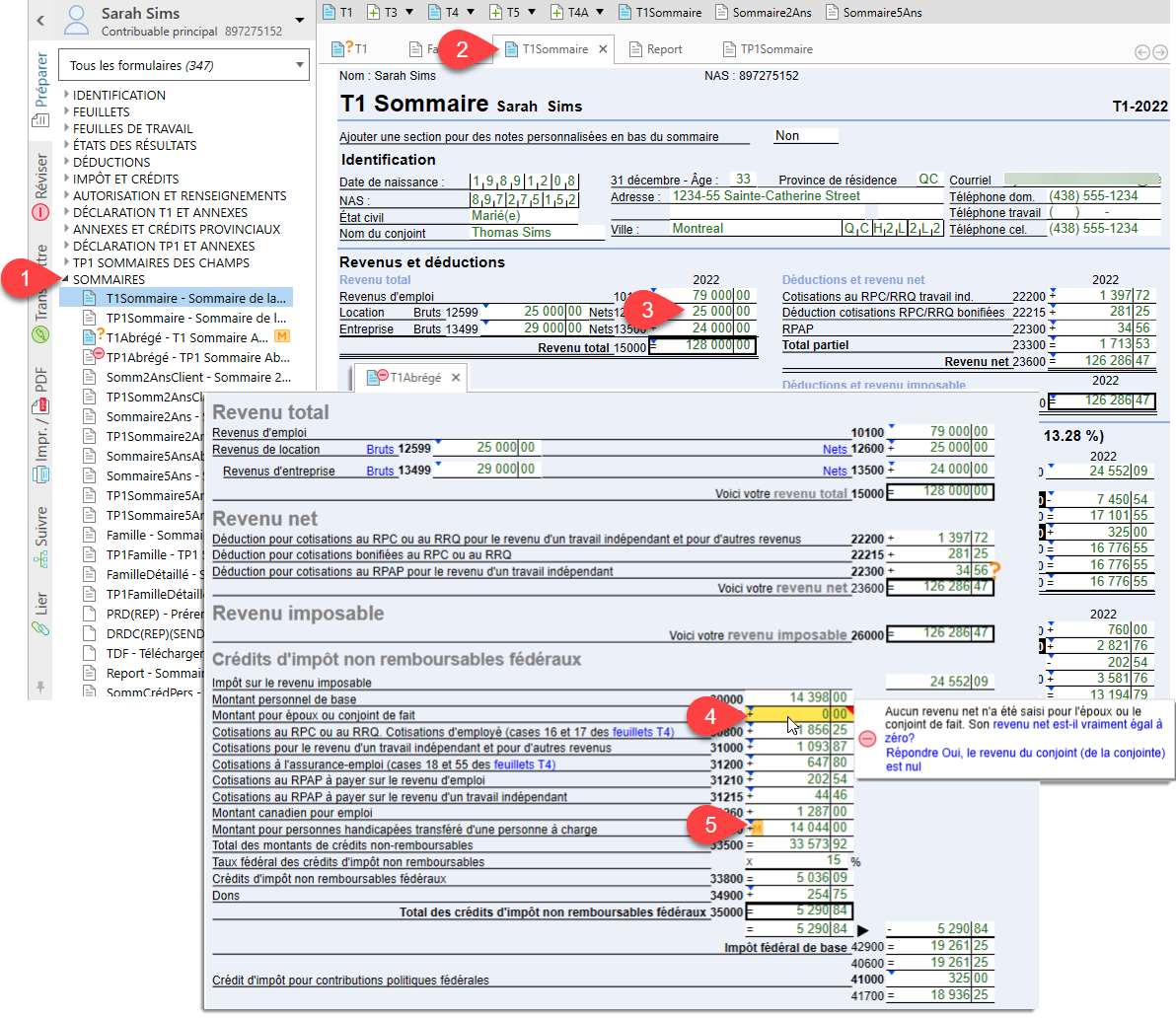Screen dimensions: 1176x1018
Task: Open the Nets link for line 12600
Action: (835, 449)
